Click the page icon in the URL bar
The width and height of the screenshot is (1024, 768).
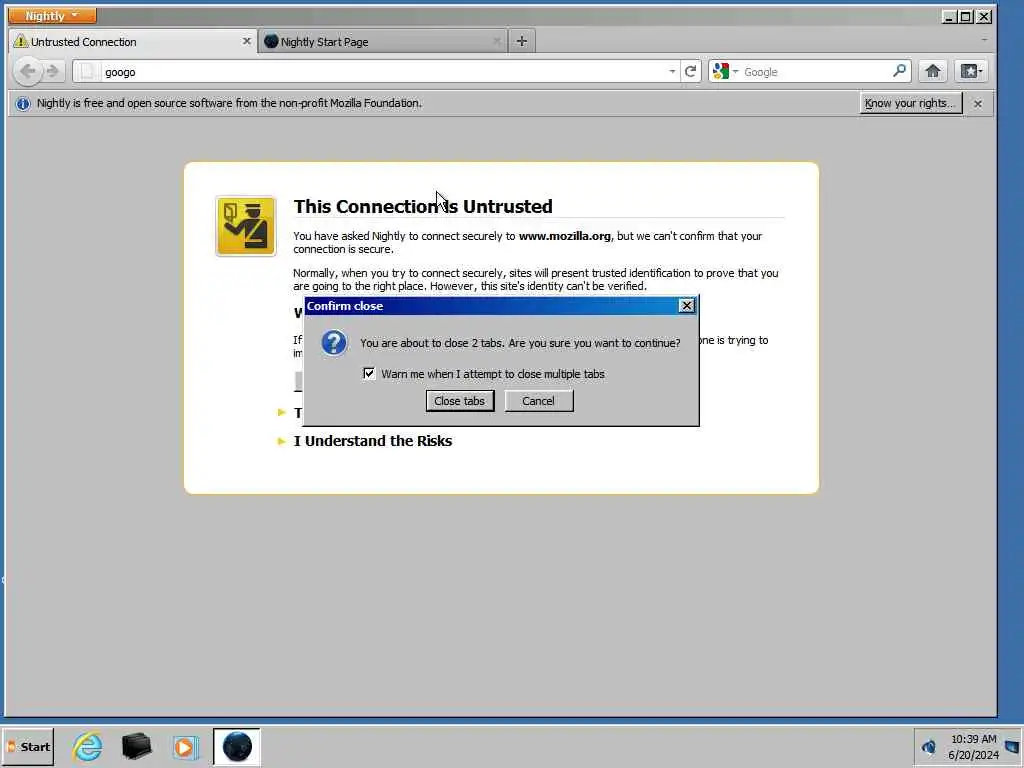click(x=88, y=72)
